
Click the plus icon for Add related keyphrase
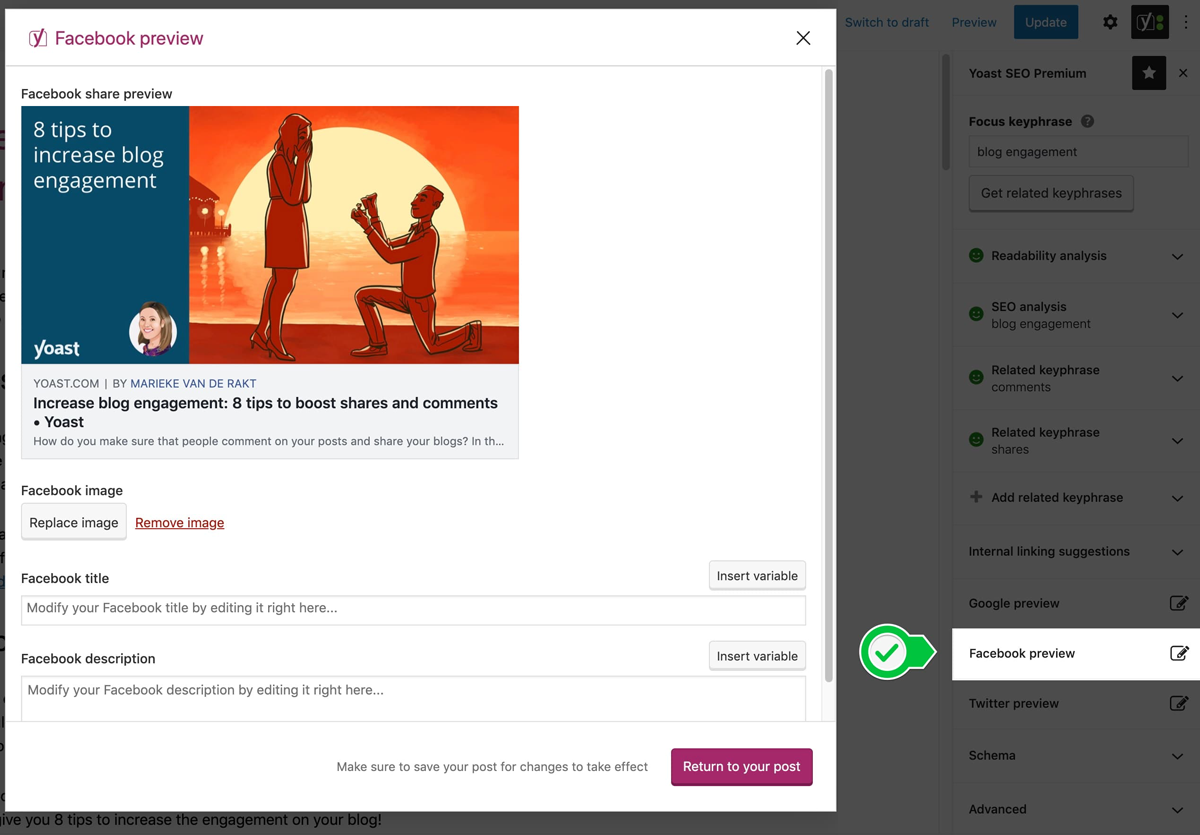click(x=975, y=497)
